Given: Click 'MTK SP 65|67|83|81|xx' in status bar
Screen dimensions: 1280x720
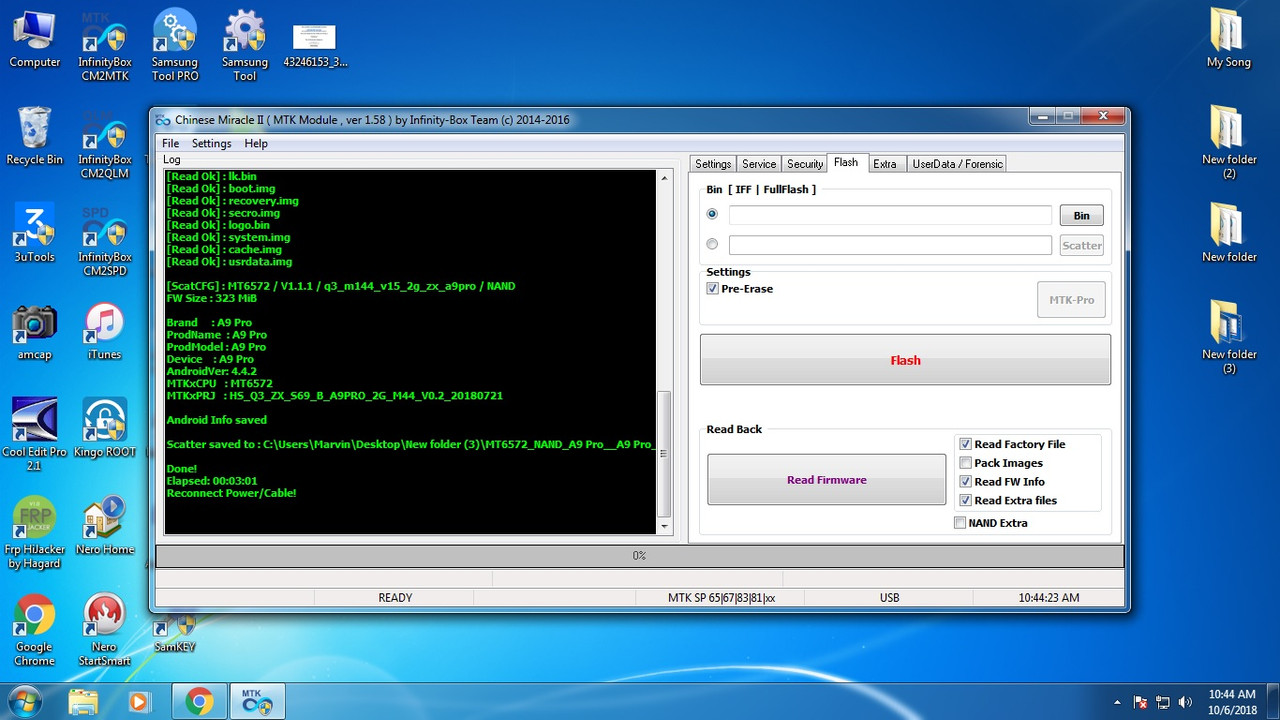Looking at the screenshot, I should pyautogui.click(x=721, y=598).
